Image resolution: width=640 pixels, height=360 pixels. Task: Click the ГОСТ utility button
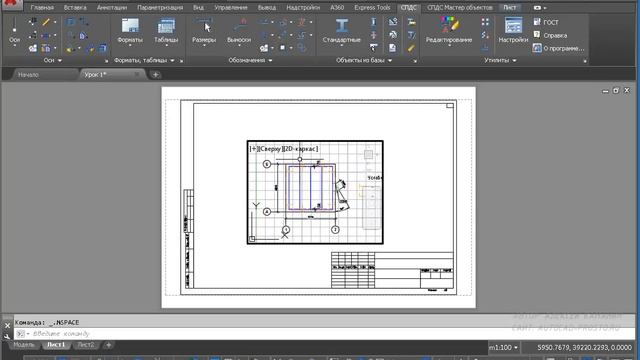[546, 22]
